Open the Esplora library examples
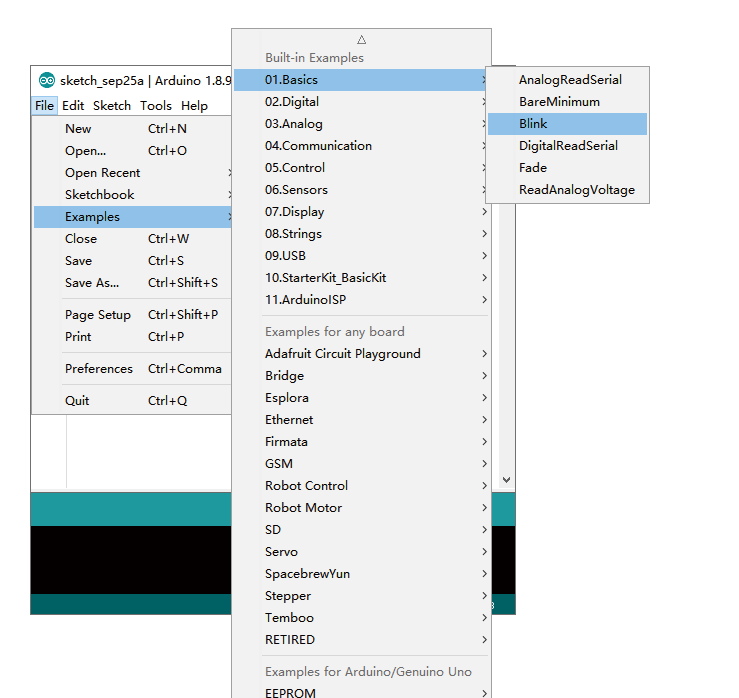Screen dimensions: 739x698 pos(361,398)
